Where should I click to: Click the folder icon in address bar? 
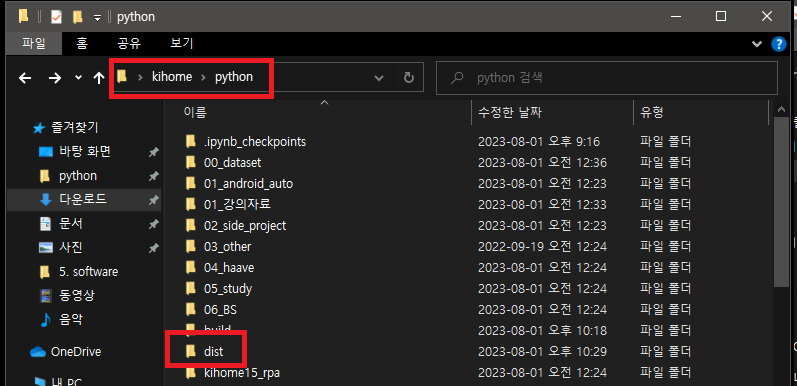121,77
